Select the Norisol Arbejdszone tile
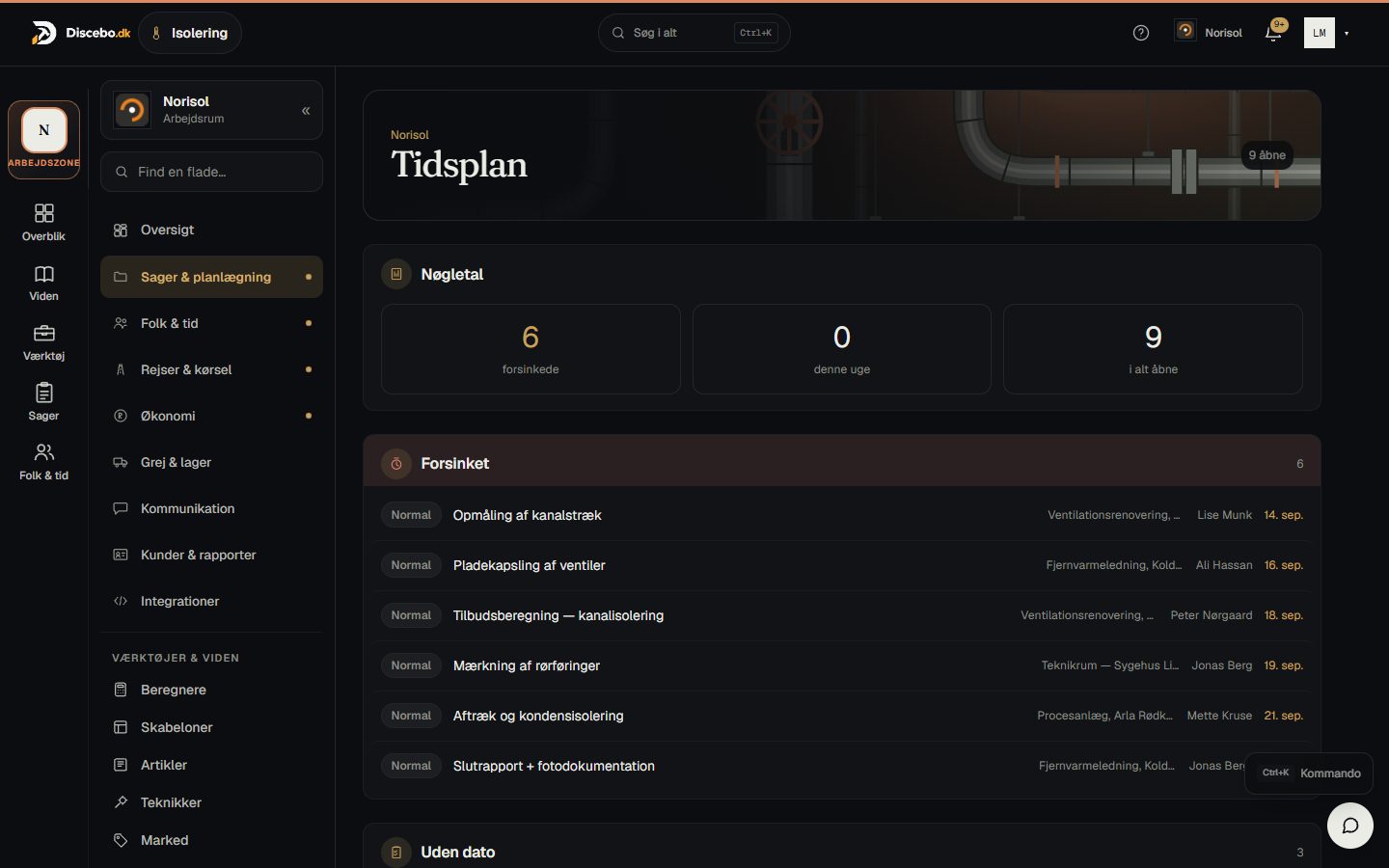 point(43,140)
